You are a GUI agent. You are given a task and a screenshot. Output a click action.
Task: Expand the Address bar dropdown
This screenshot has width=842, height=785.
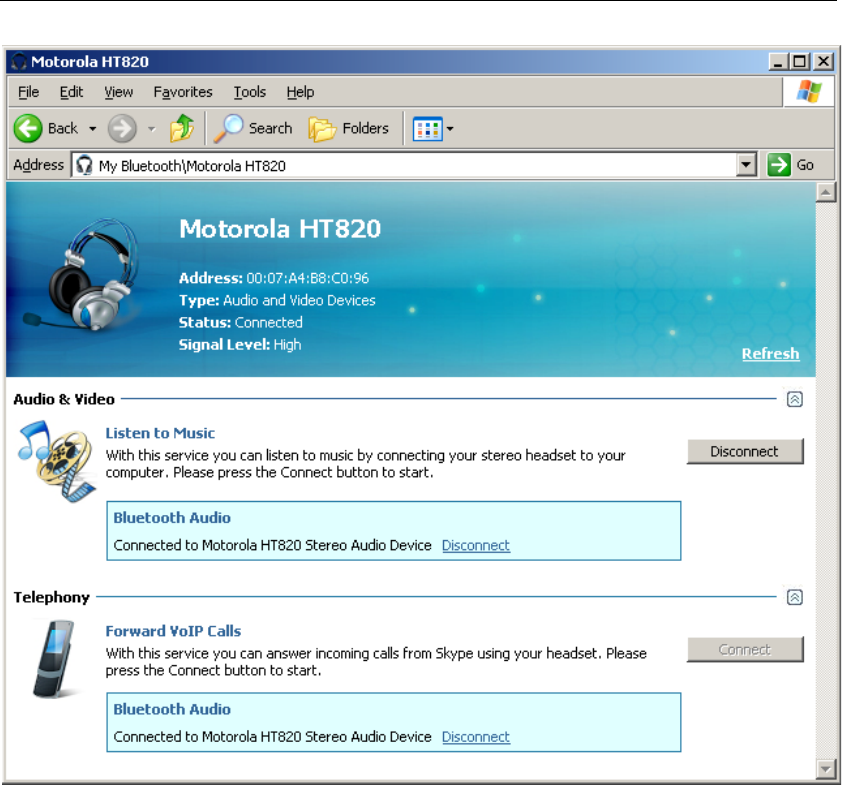(746, 165)
